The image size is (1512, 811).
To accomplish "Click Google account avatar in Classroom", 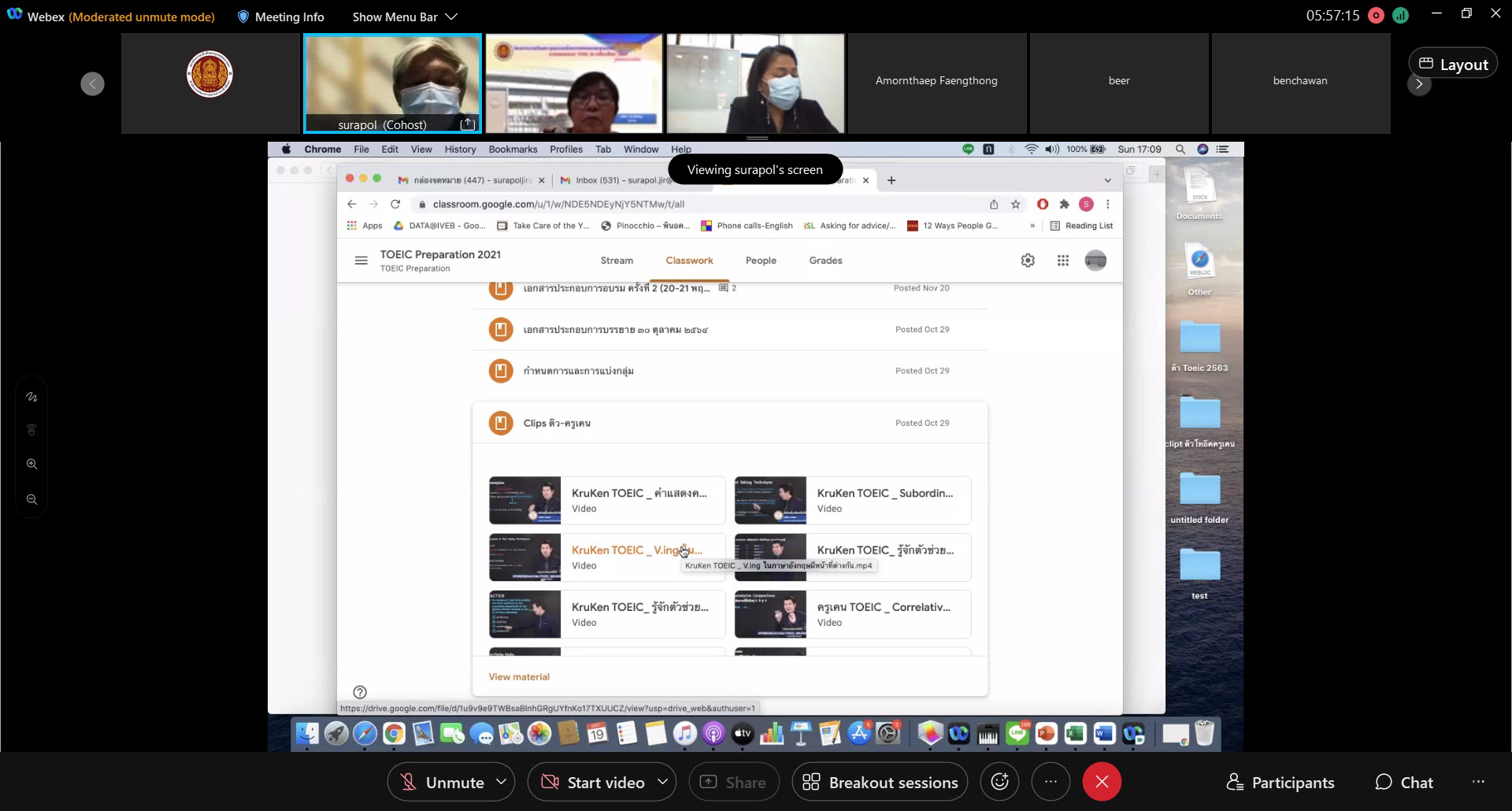I will click(x=1095, y=261).
